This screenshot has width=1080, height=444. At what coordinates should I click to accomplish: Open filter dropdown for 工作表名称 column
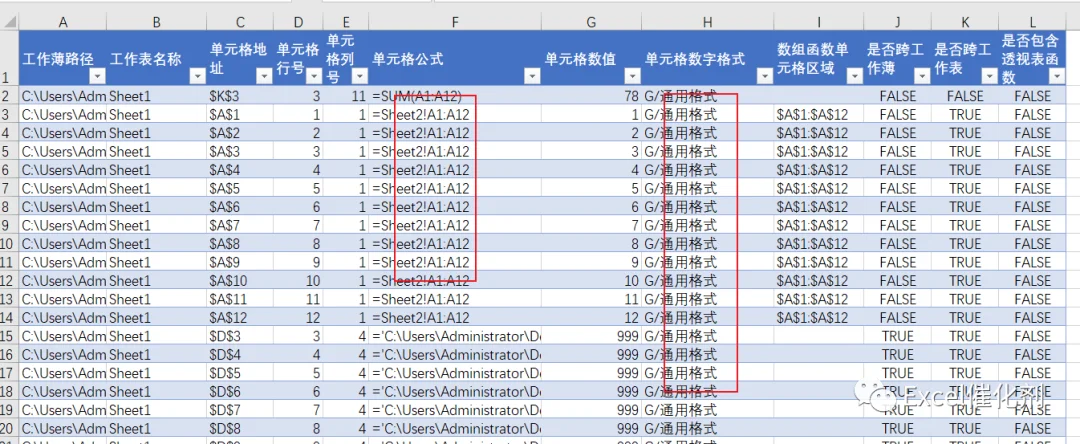coord(197,76)
